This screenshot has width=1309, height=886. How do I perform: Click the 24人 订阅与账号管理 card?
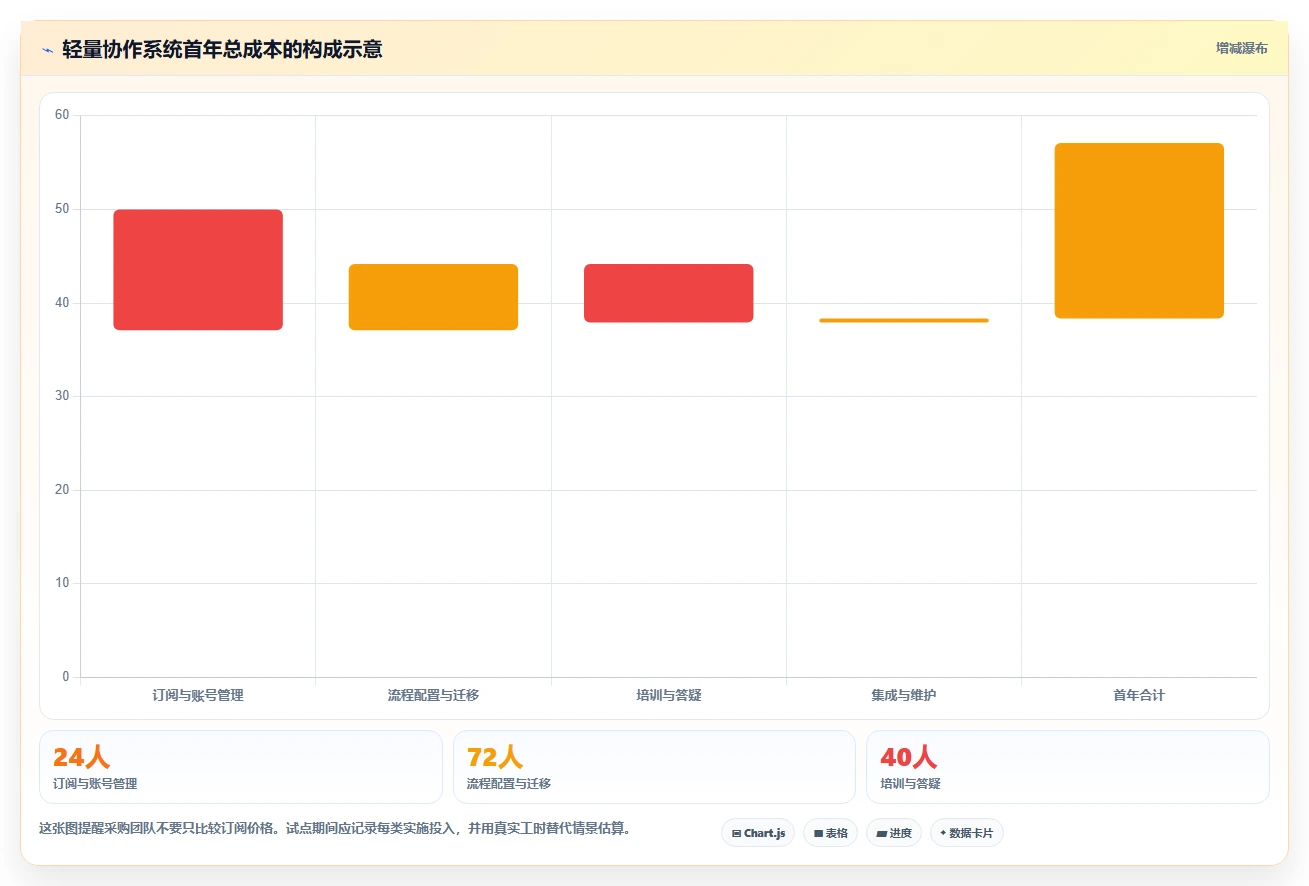click(241, 767)
